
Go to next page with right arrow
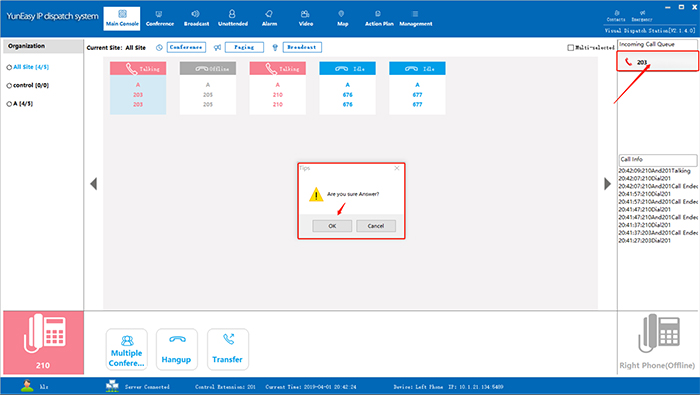click(607, 183)
